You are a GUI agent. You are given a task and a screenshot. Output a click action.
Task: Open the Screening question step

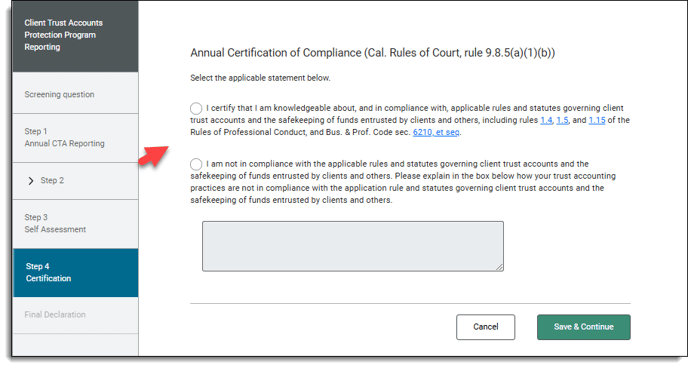(x=75, y=94)
